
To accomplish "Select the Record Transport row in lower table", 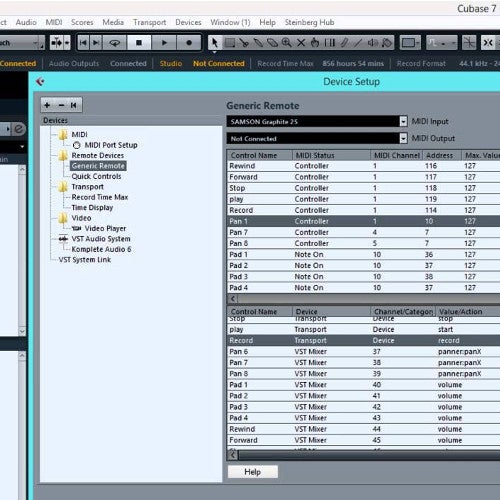I will click(364, 340).
